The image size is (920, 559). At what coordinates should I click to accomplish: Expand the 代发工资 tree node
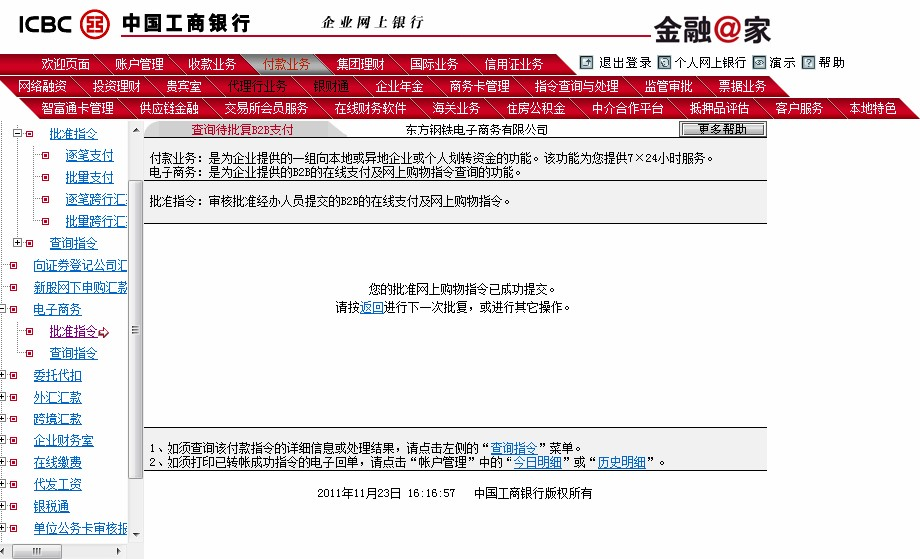(2, 484)
